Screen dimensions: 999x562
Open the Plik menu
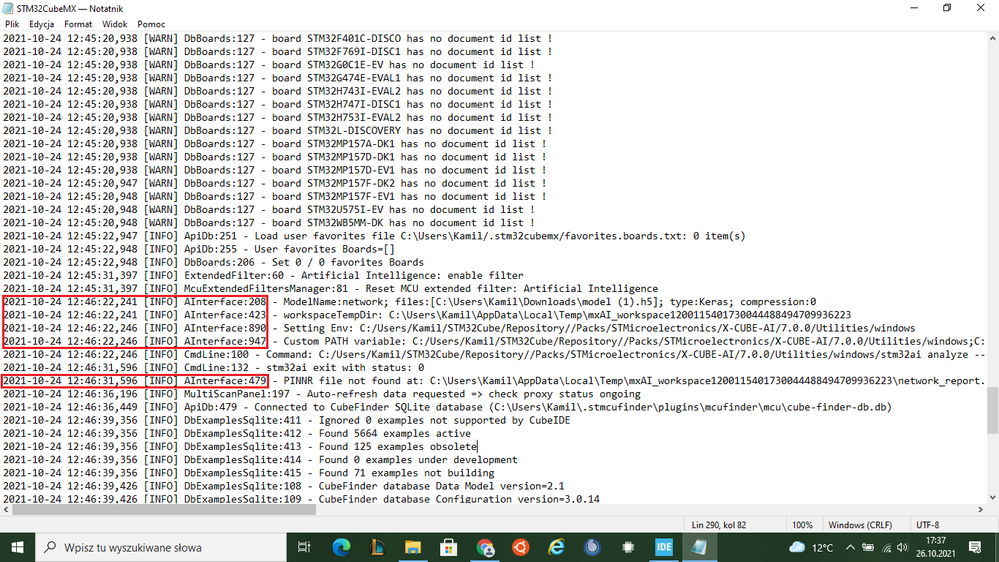pos(12,24)
